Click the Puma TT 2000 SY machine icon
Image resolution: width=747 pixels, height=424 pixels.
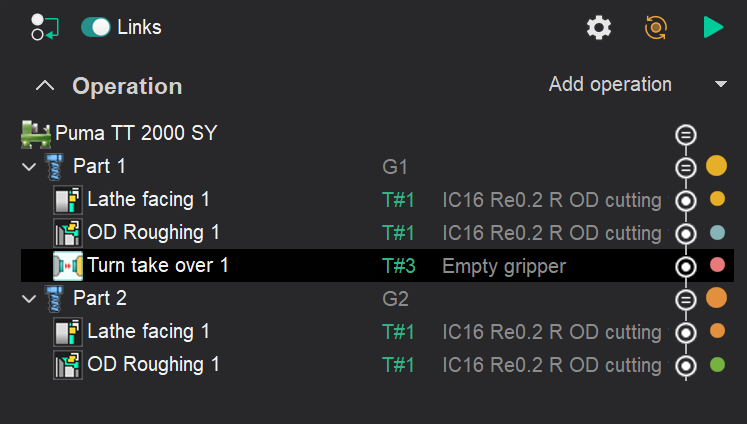(36, 133)
